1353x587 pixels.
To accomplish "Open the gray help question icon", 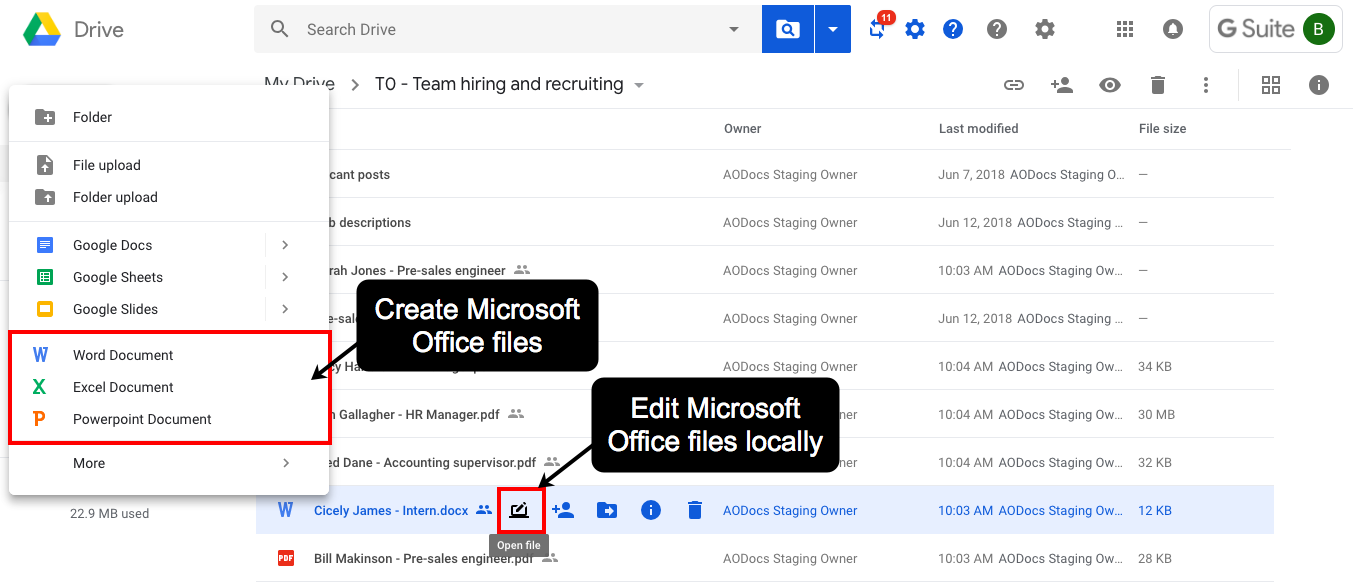I will [x=997, y=29].
